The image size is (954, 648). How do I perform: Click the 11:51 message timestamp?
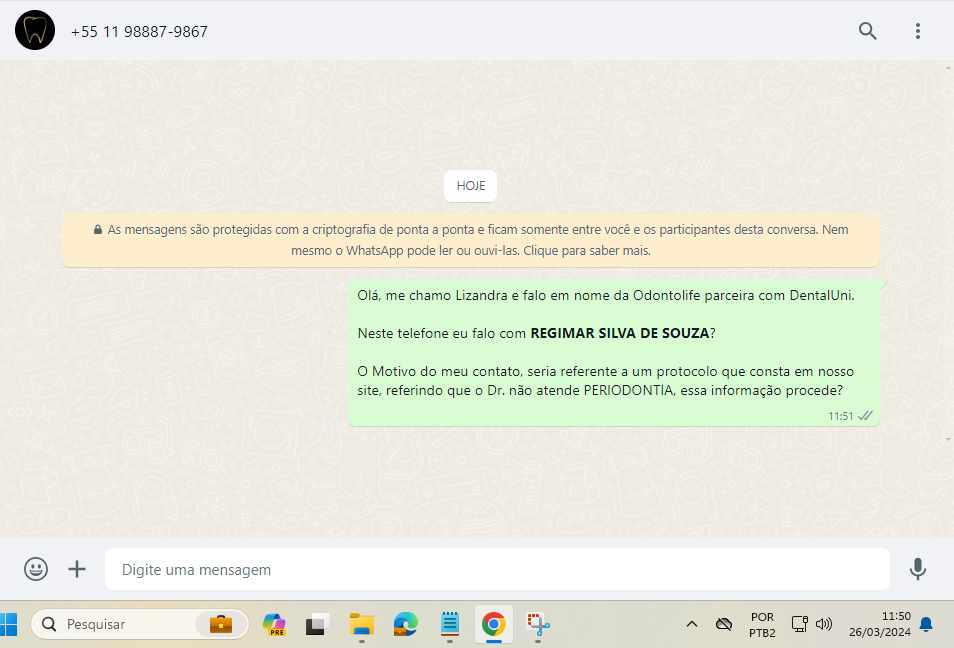840,416
